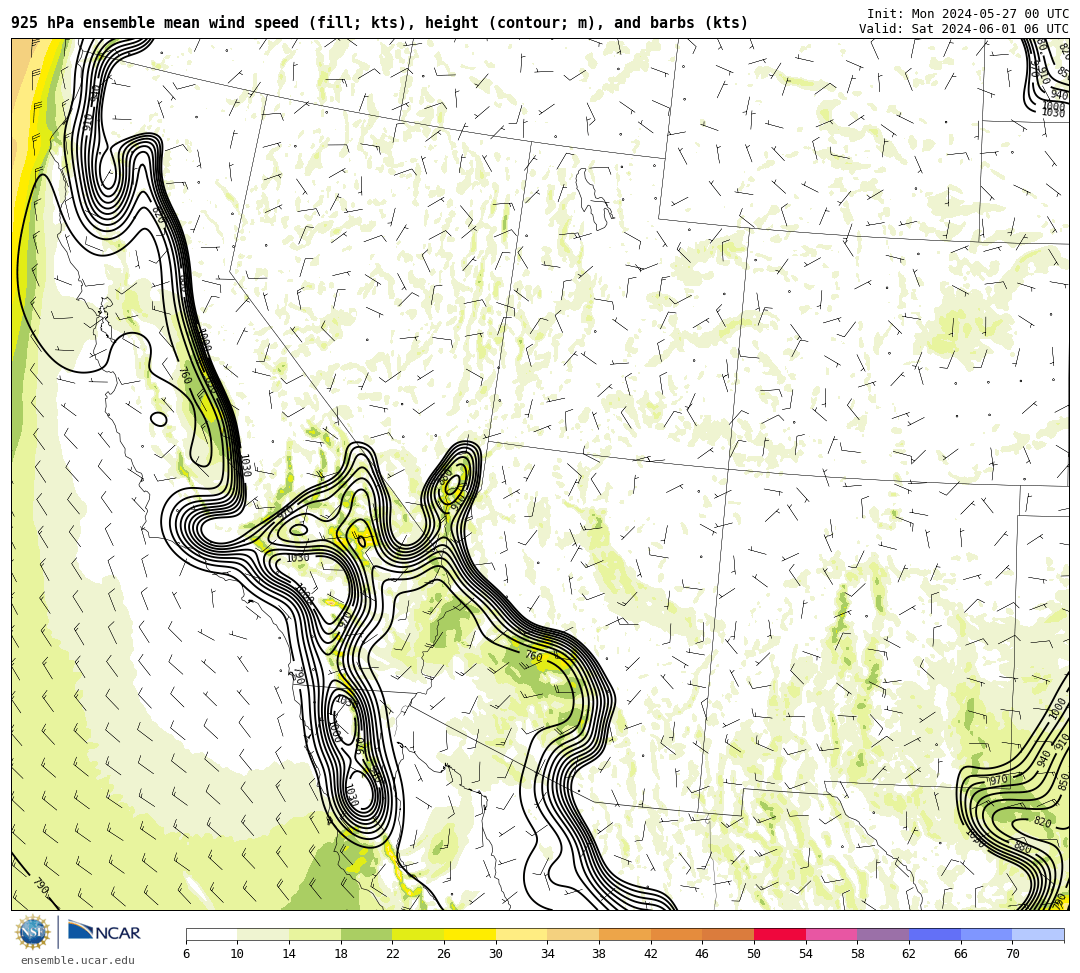Select the pink 54-58 kts swatch
Screen dimensions: 1080x973
[831, 935]
